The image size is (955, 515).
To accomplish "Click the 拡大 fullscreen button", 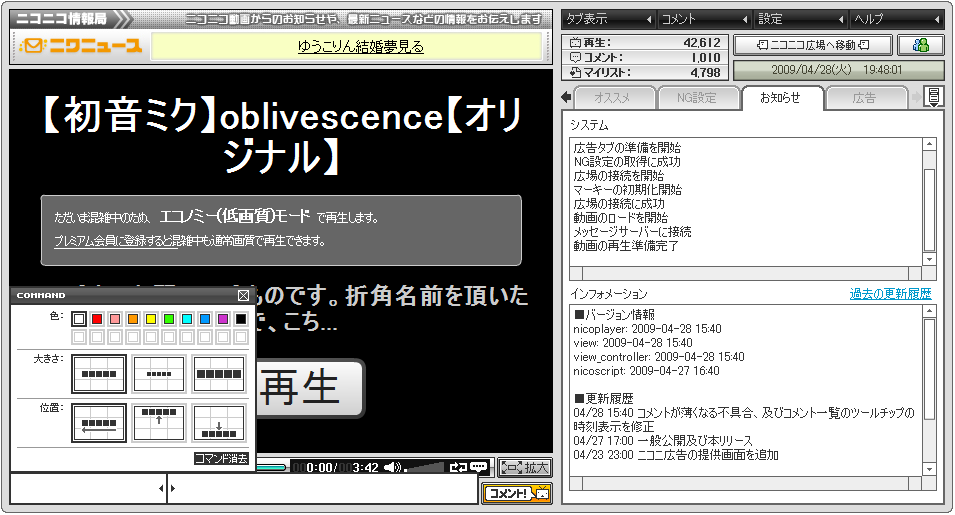I will click(x=525, y=468).
